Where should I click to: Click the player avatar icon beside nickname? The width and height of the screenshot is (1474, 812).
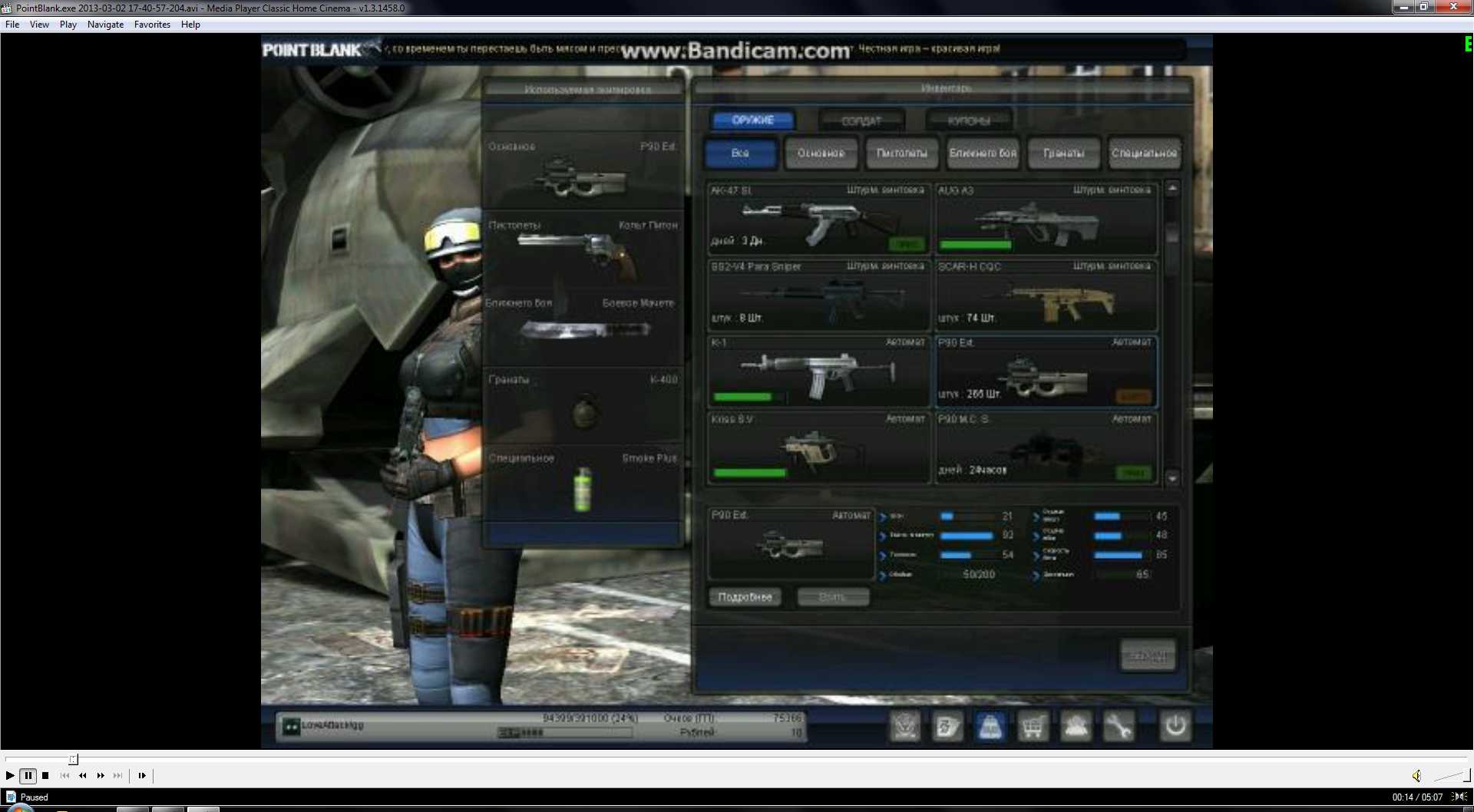(291, 725)
